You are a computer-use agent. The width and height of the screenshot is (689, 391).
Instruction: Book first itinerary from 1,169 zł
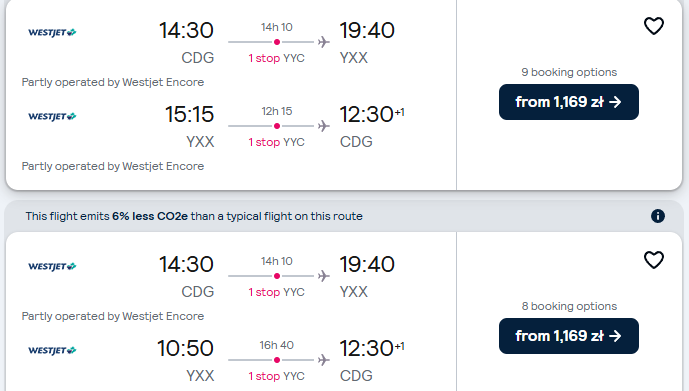point(569,102)
